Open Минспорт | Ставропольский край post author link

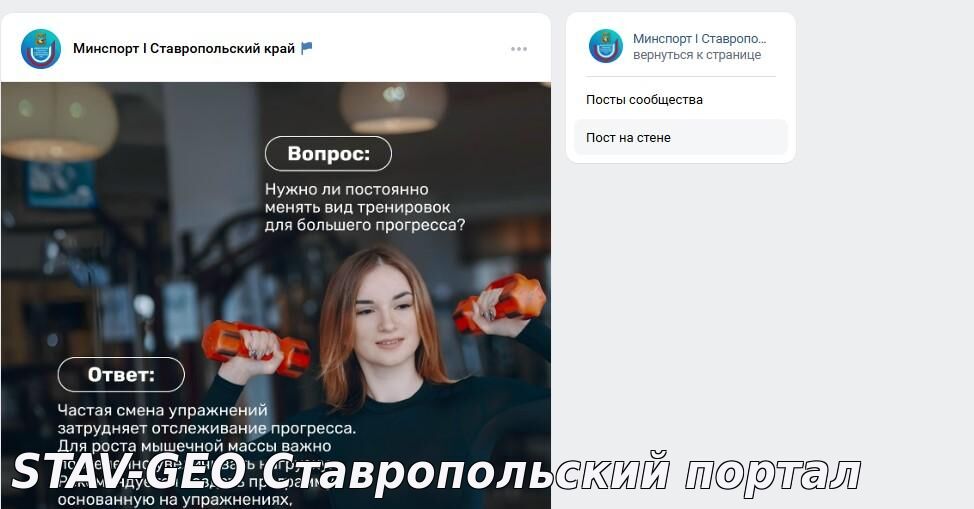click(x=184, y=48)
